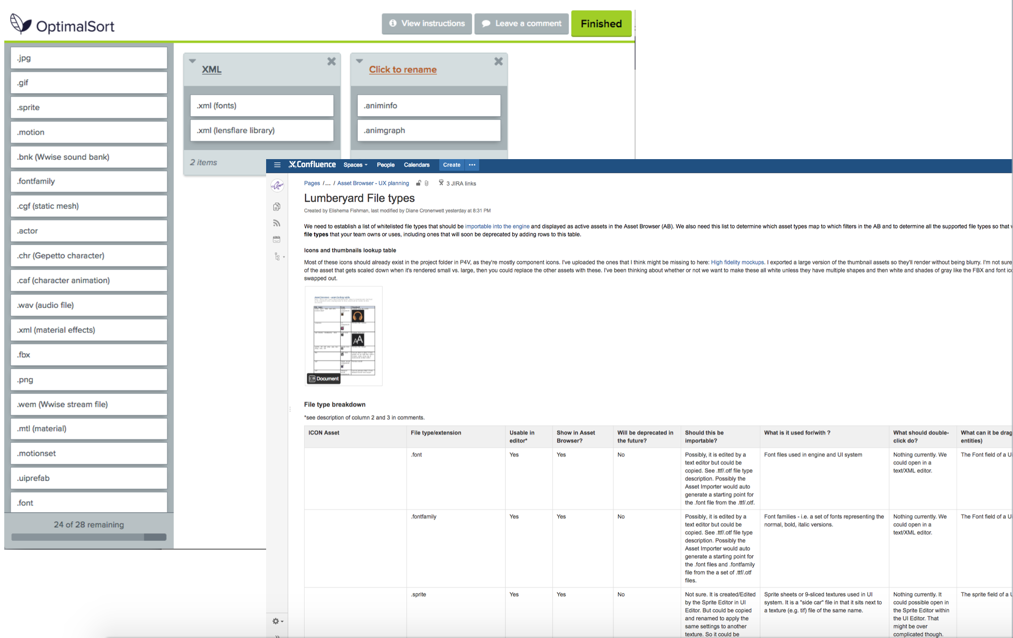Select the .motionset card

tap(89, 453)
